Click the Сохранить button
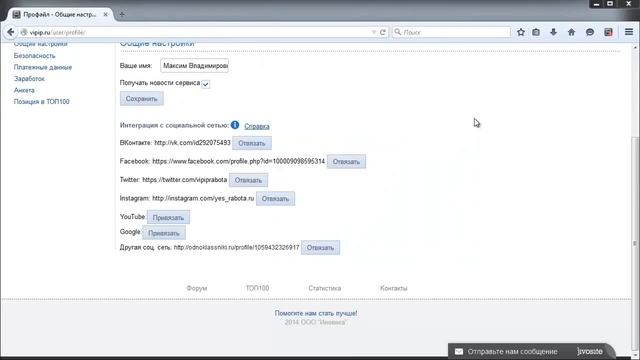This screenshot has width=640, height=360. (142, 98)
